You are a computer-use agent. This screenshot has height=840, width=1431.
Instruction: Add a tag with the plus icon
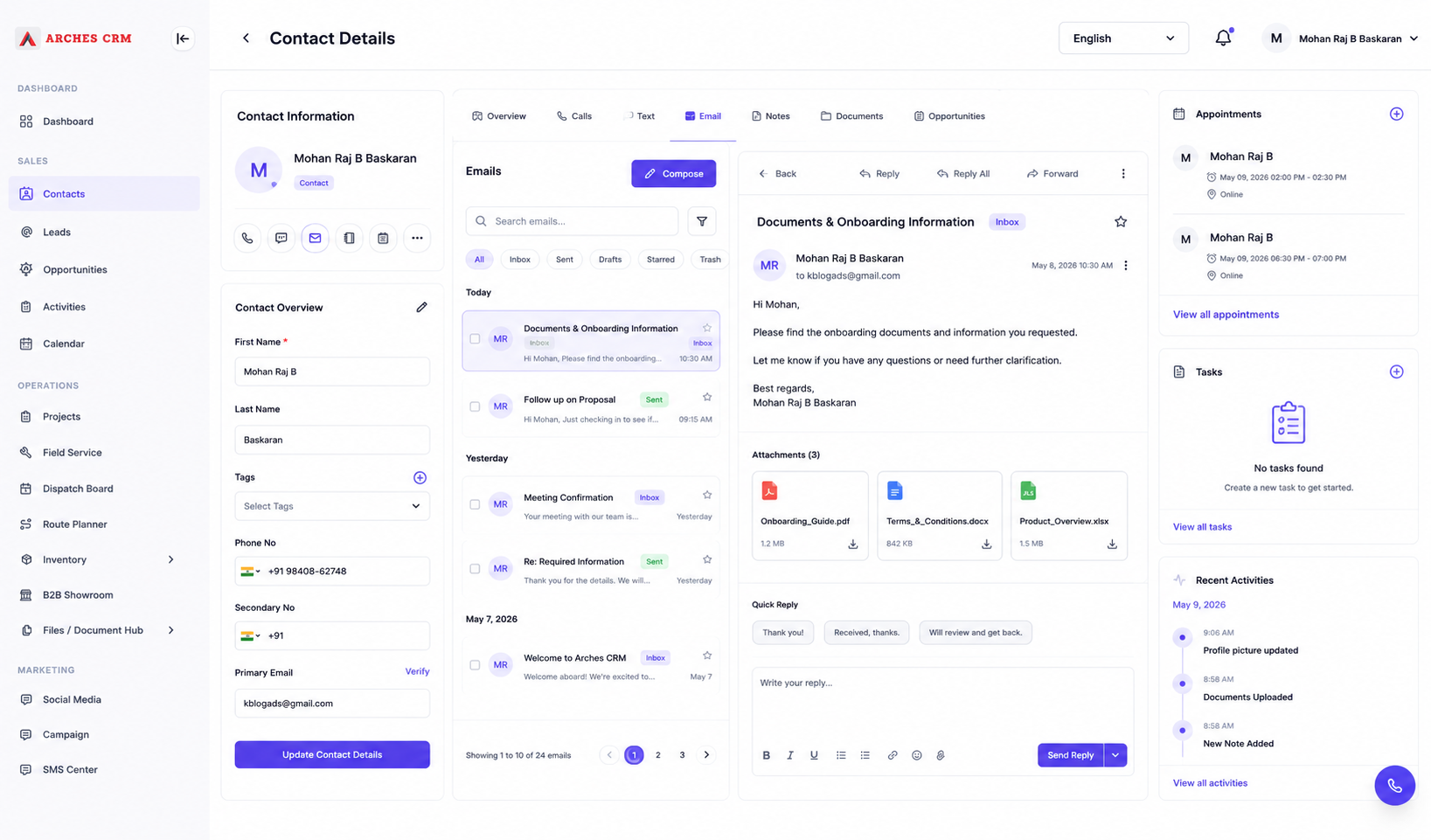click(x=420, y=477)
